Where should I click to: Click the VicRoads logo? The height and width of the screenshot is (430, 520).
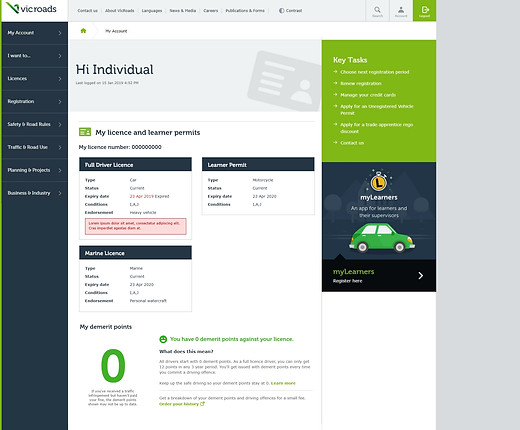coord(32,9)
